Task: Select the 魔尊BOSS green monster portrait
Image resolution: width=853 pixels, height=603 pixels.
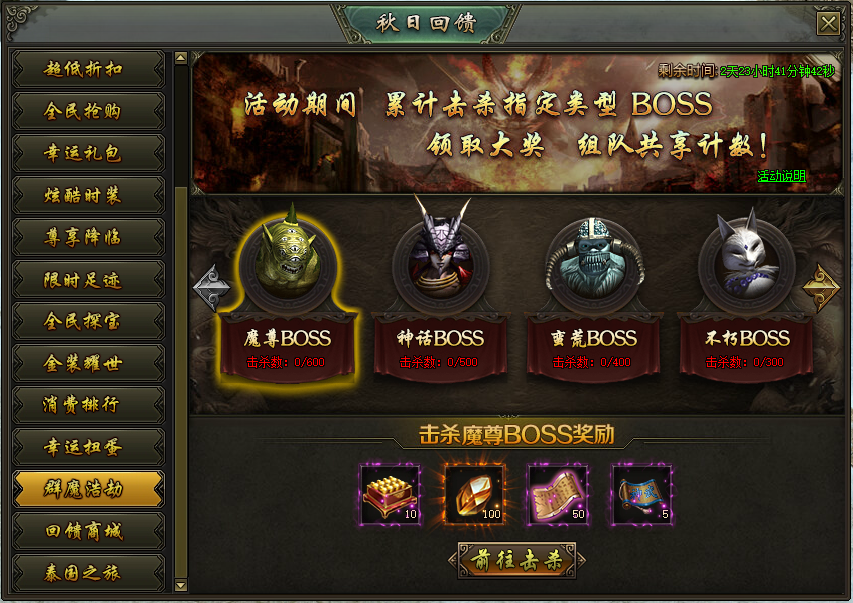Action: tap(288, 262)
